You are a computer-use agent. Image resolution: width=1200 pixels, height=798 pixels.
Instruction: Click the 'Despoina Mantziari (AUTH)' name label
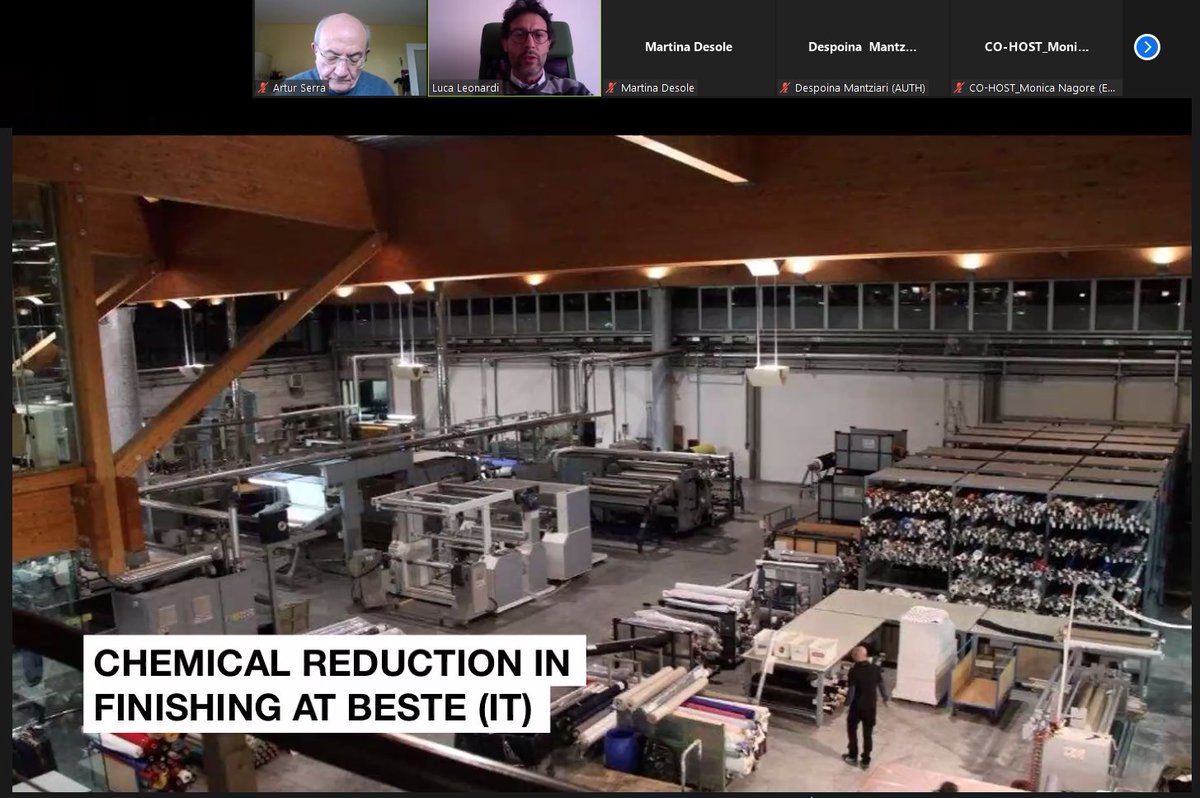[x=860, y=88]
